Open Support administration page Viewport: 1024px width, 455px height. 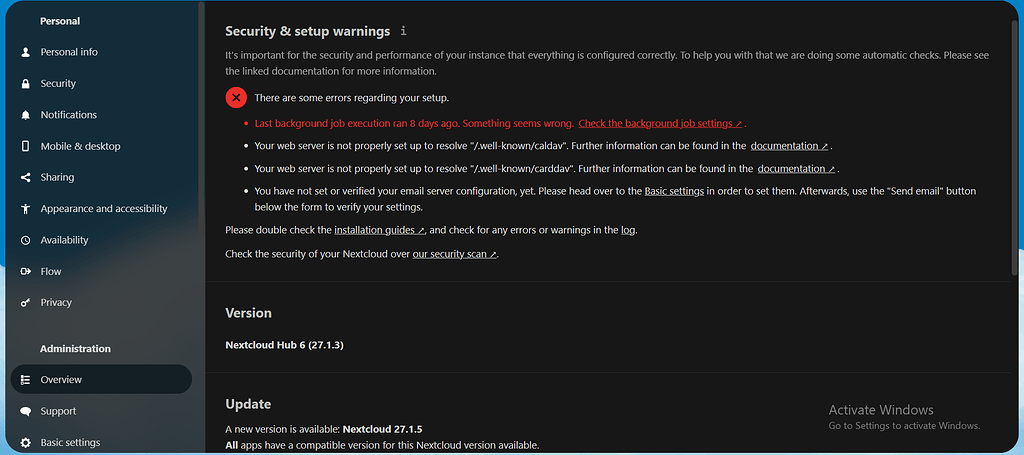click(101, 411)
